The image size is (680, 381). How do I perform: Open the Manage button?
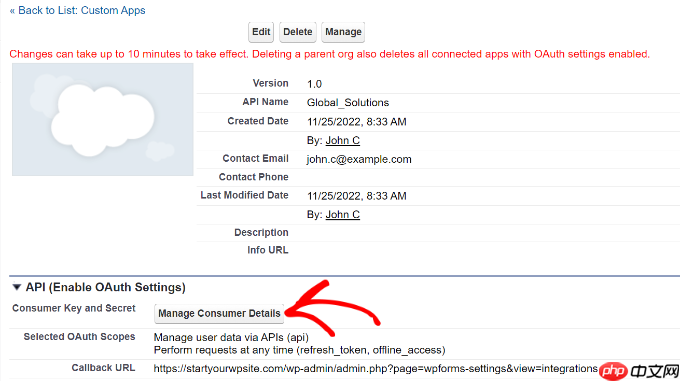(x=343, y=32)
